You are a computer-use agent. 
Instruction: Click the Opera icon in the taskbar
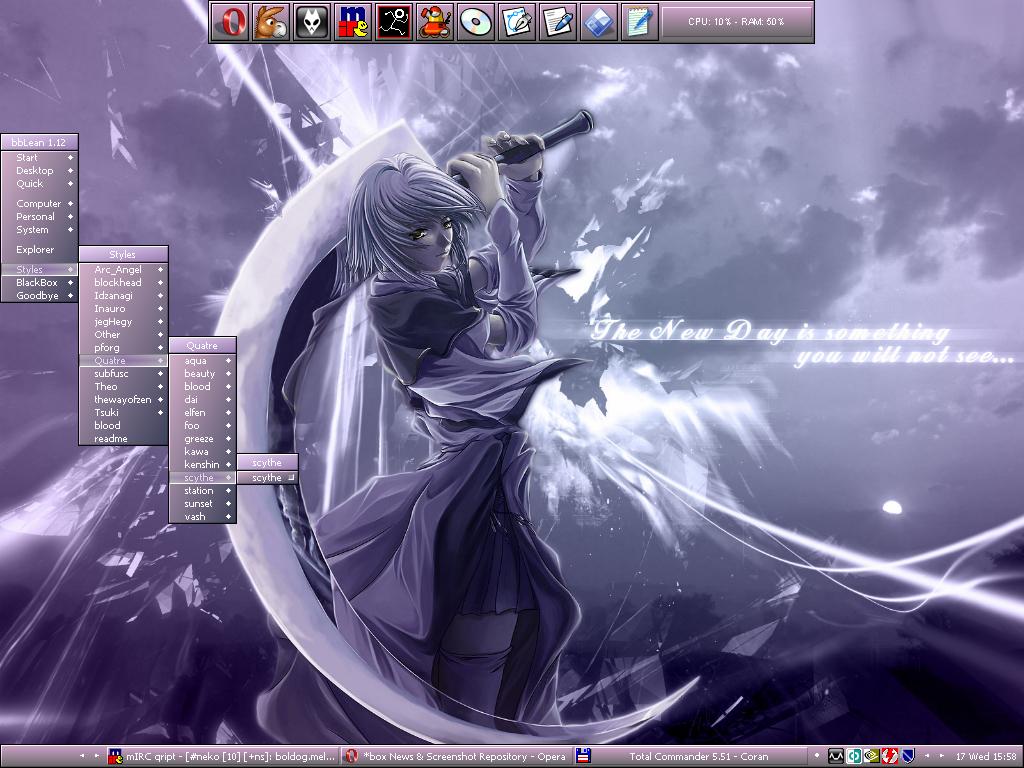click(351, 756)
